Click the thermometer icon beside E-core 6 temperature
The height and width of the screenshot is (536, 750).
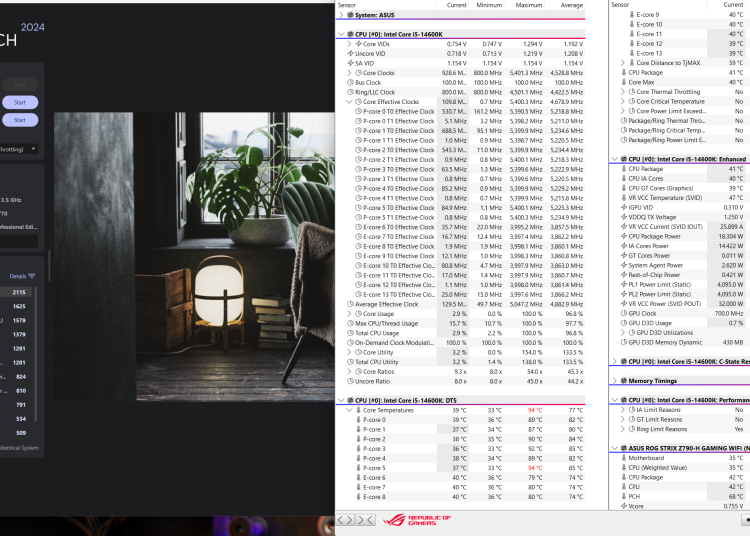358,478
